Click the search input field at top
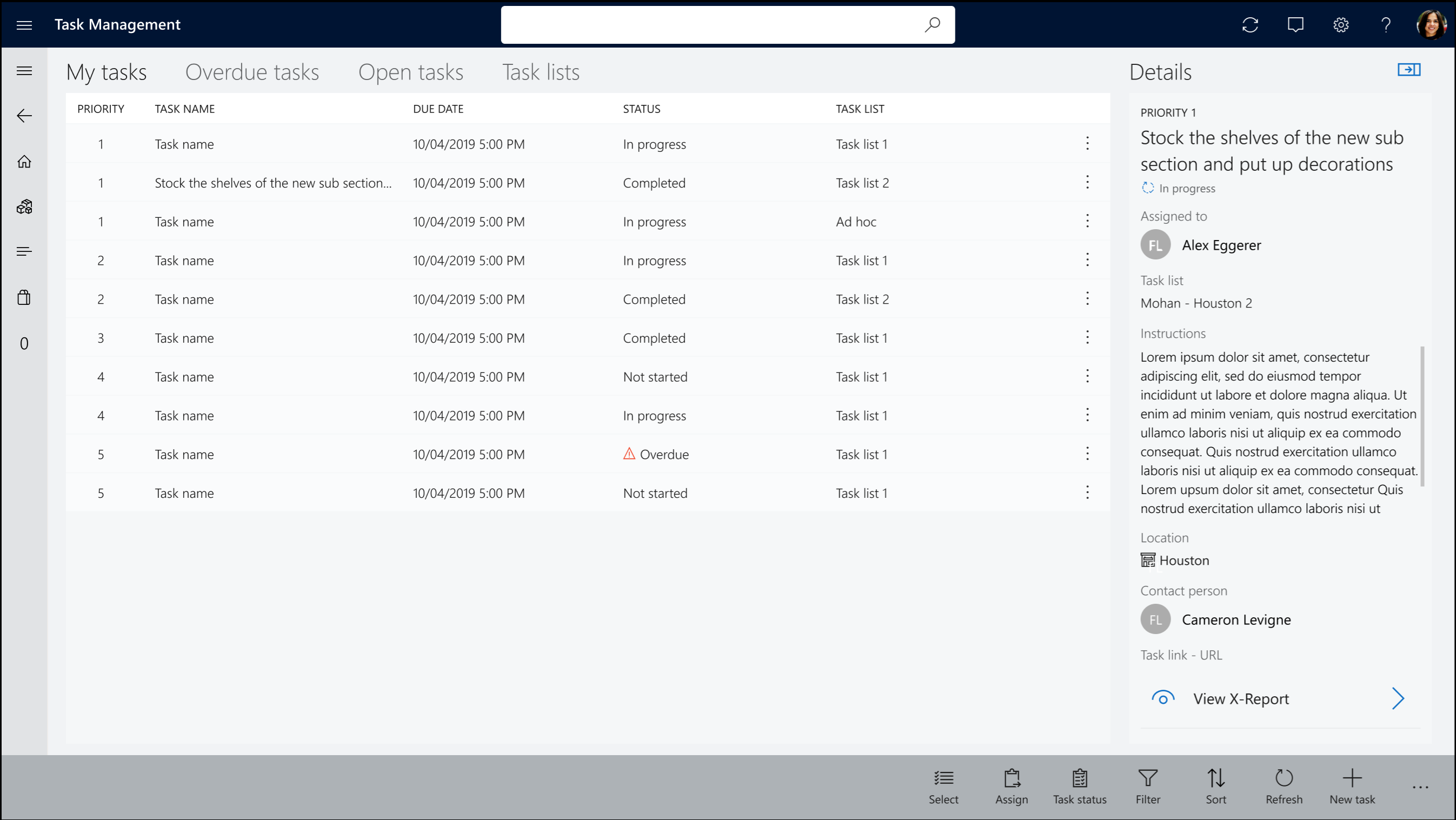The image size is (1456, 820). coord(728,24)
